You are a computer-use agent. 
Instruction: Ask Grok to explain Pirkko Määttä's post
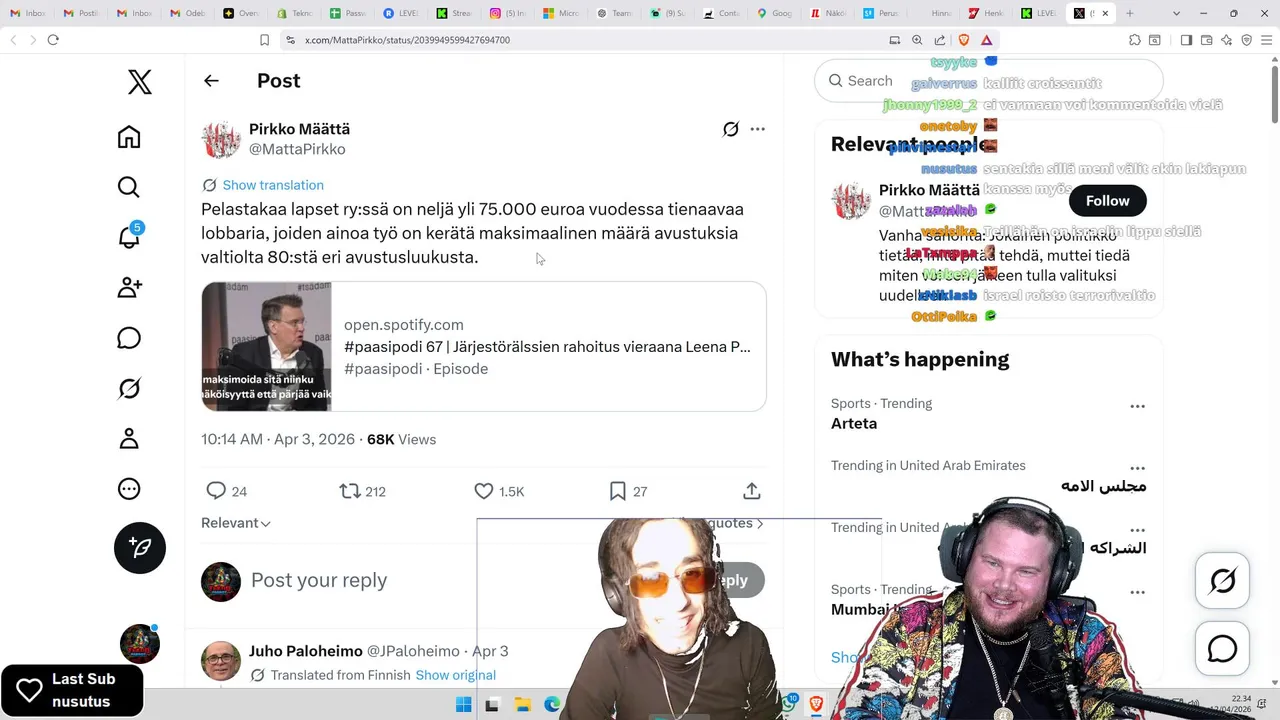(x=731, y=129)
